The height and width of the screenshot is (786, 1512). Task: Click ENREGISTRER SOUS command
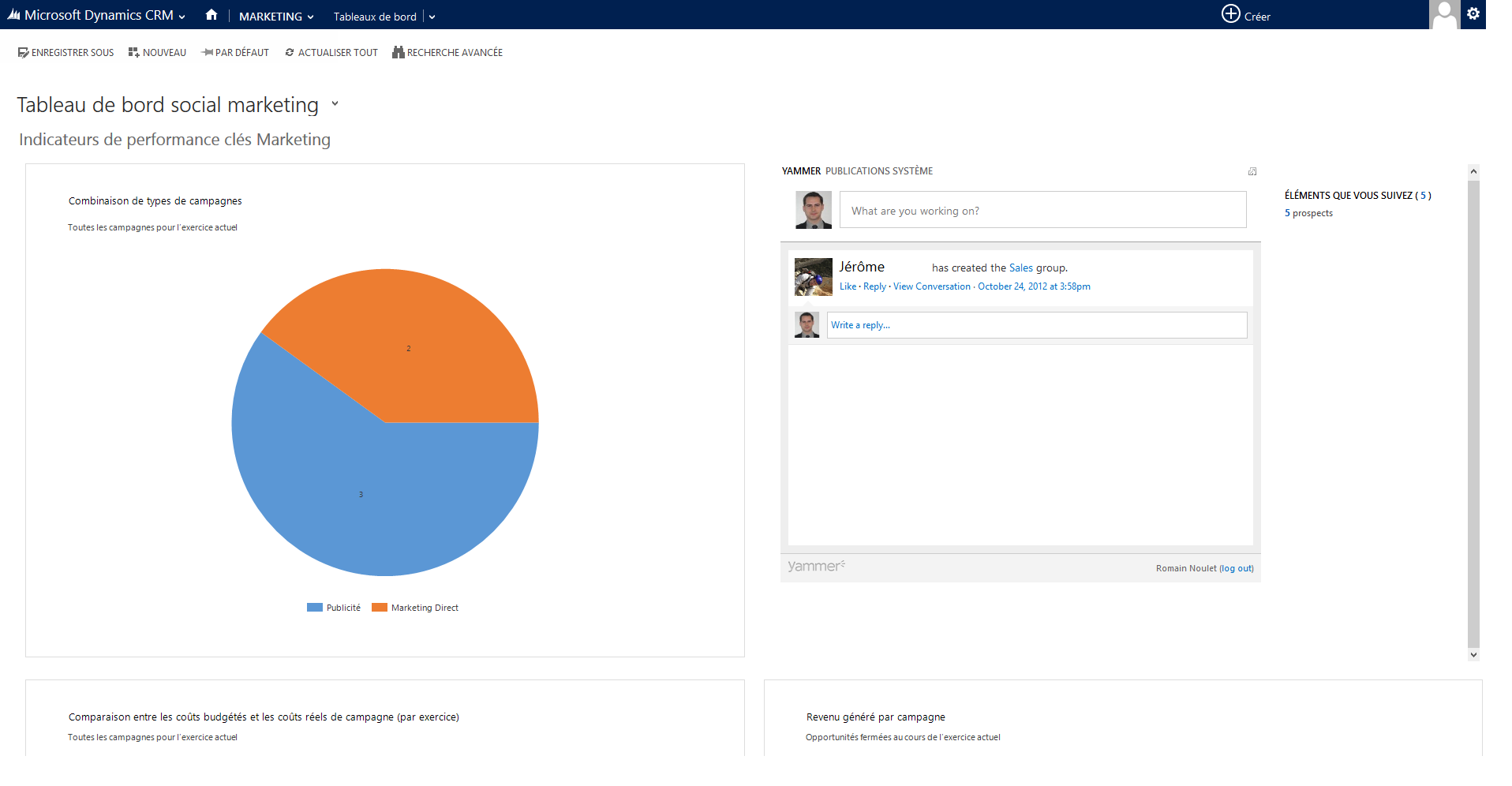pos(65,53)
